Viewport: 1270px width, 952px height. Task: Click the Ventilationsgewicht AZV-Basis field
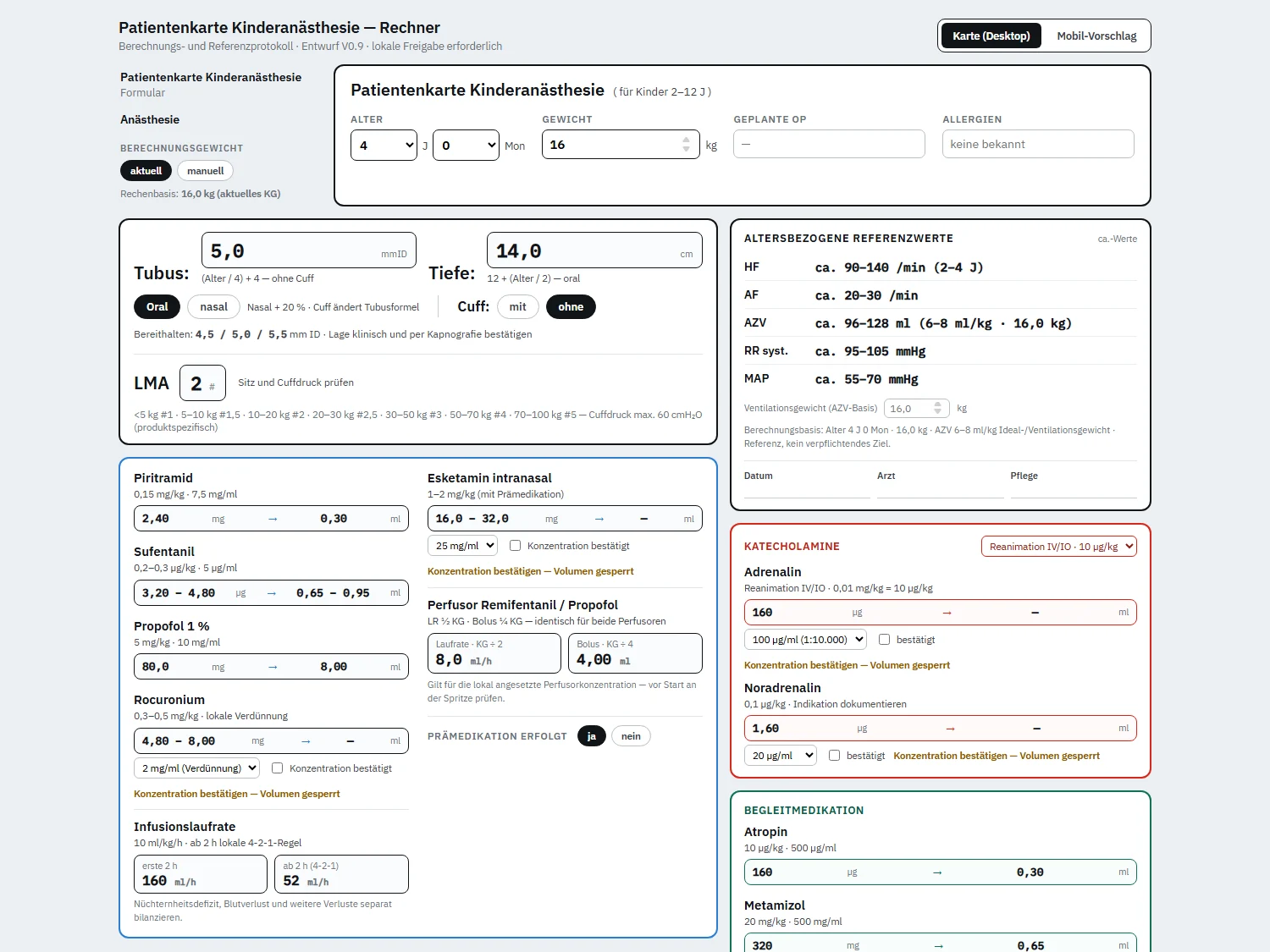point(916,408)
